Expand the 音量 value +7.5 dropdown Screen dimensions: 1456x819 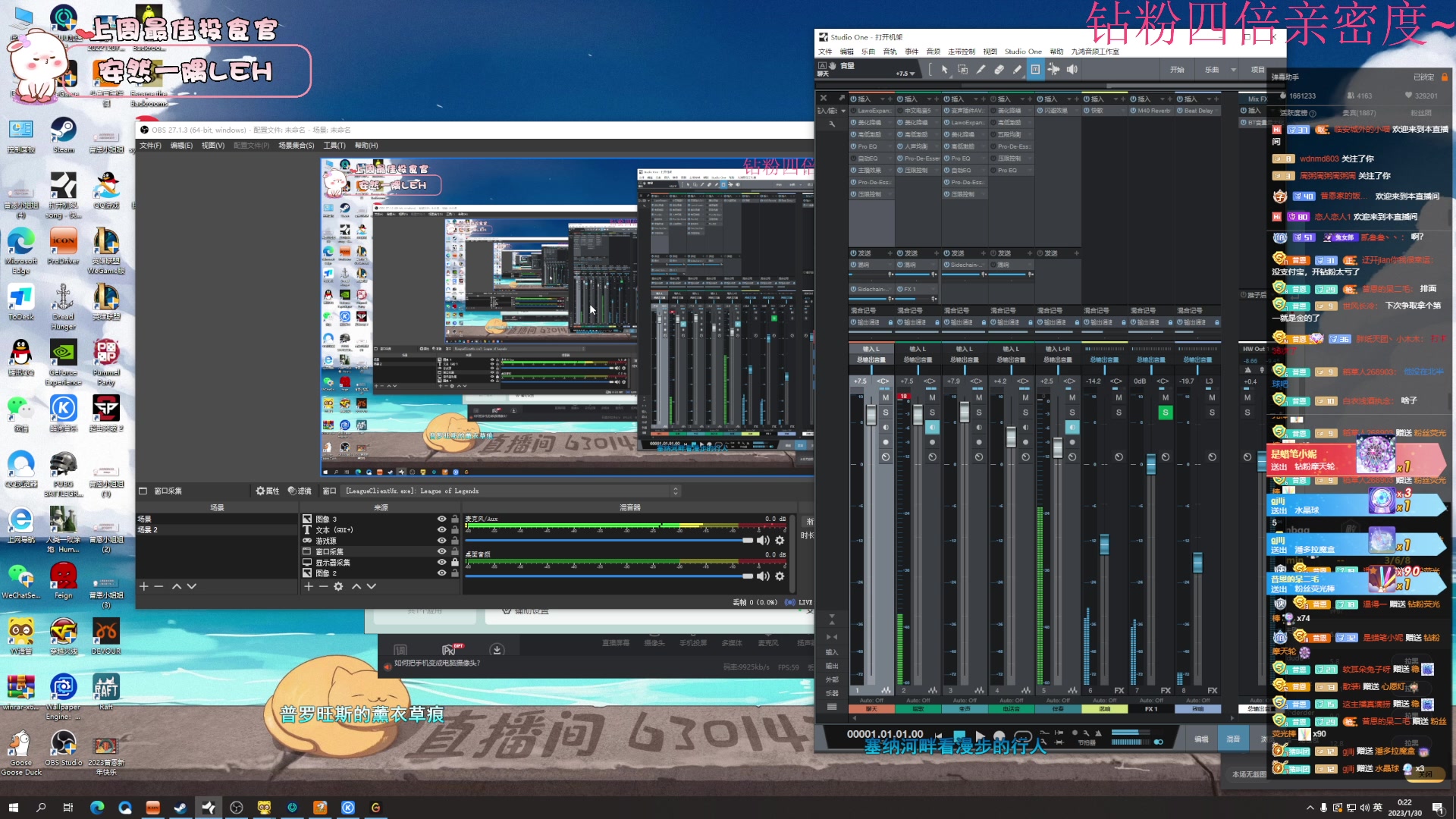point(912,74)
